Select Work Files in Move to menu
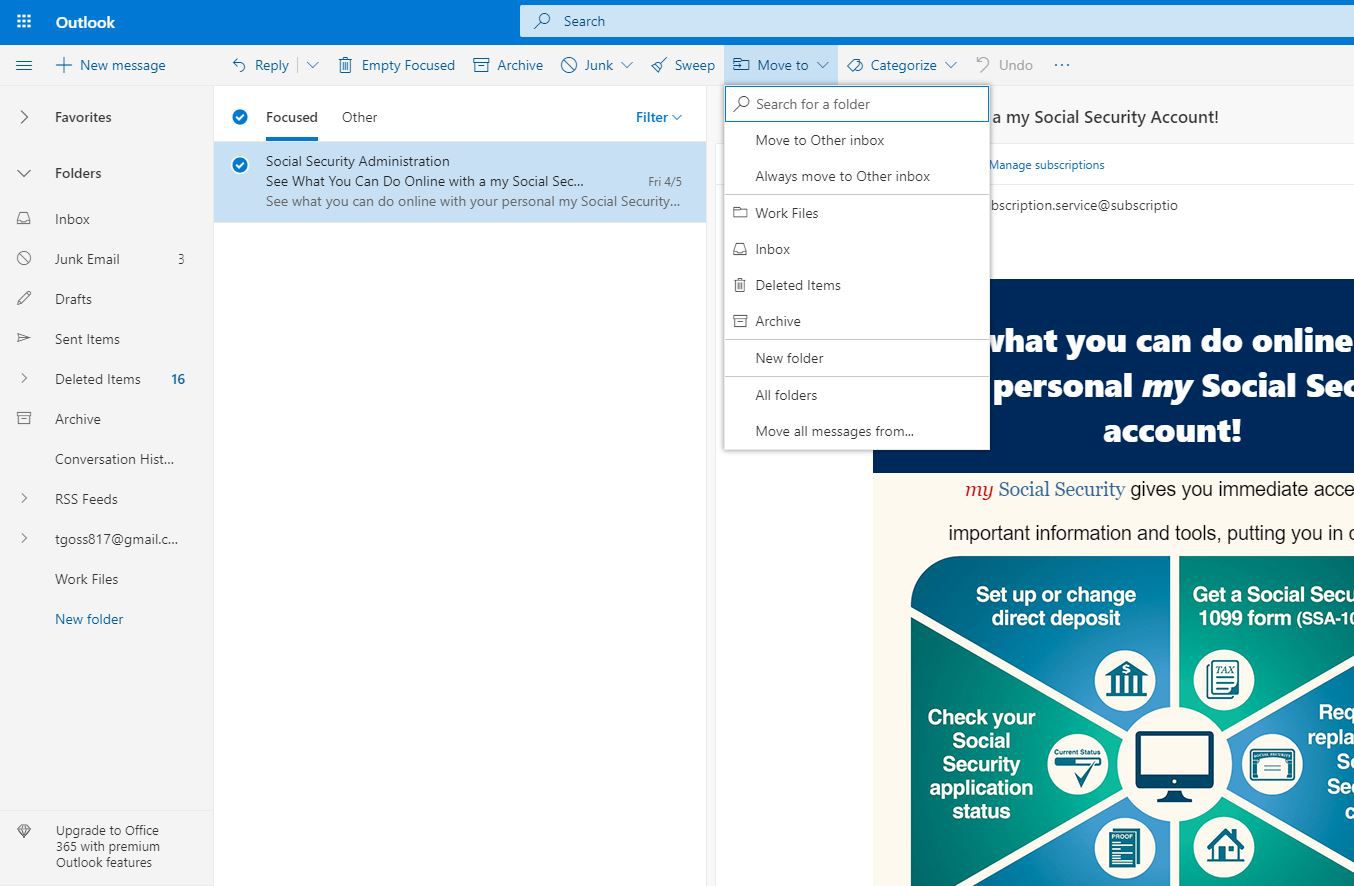This screenshot has width=1354, height=886. pyautogui.click(x=857, y=213)
